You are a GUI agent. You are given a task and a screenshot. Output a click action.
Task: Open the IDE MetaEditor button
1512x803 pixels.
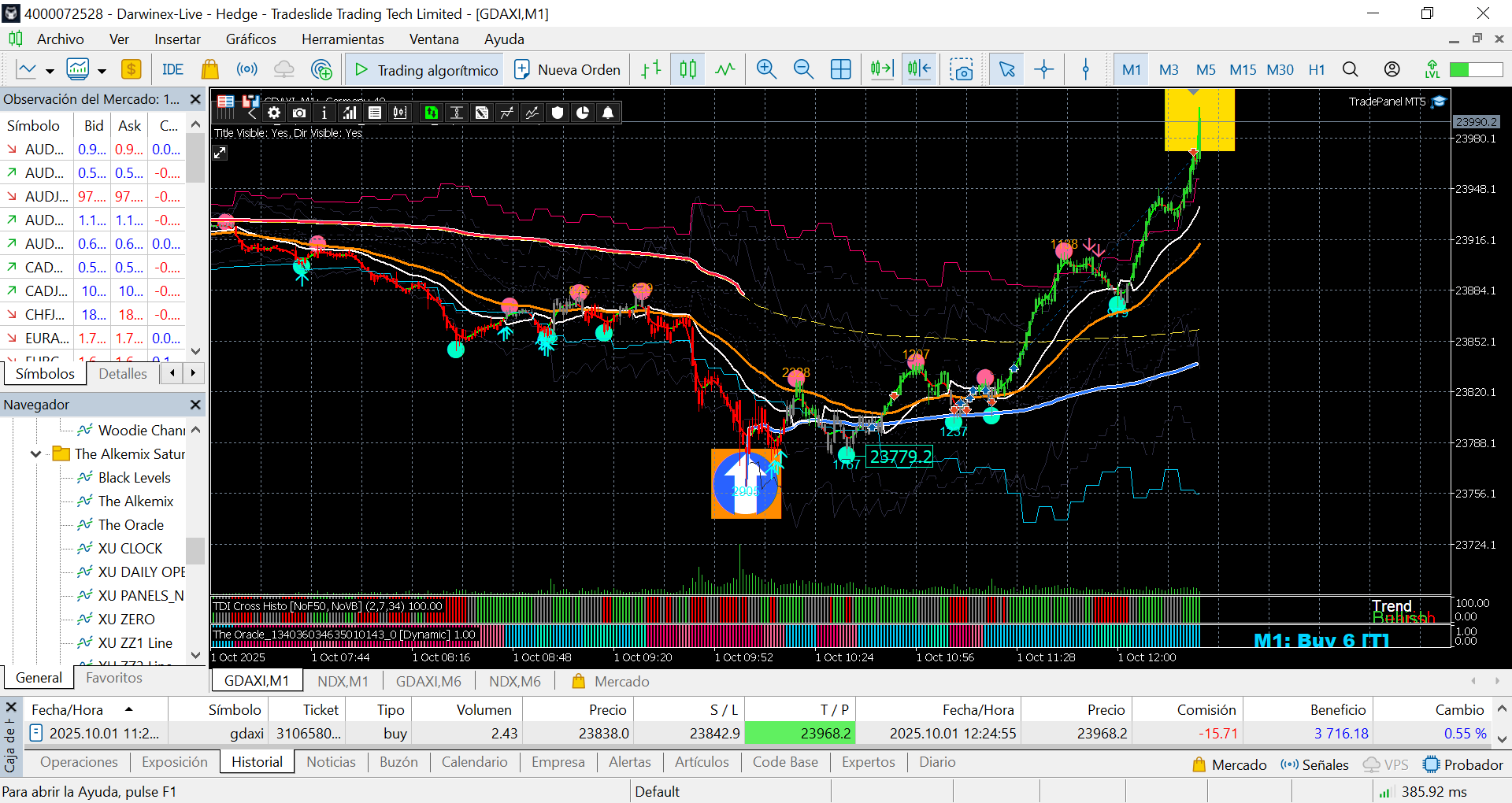pos(172,69)
